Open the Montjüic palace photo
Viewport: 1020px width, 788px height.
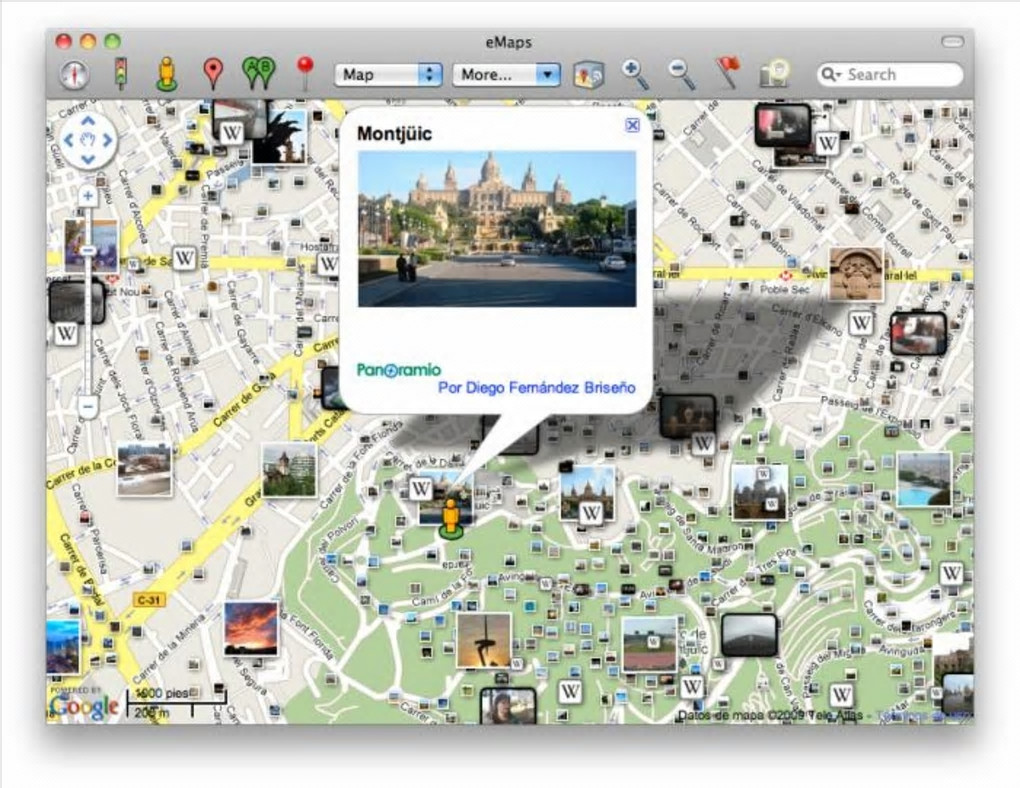(497, 229)
